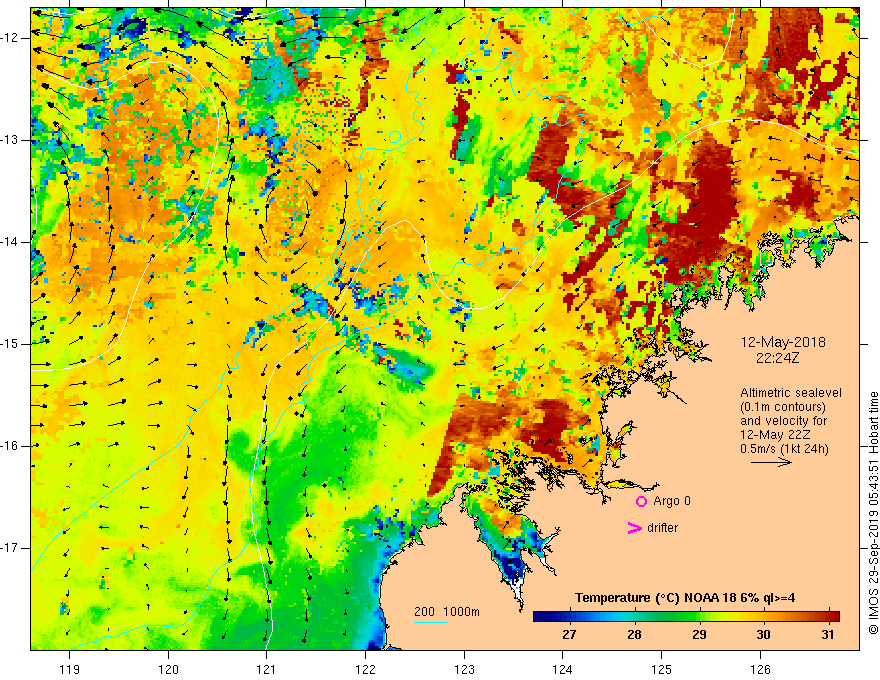Image resolution: width=880 pixels, height=680 pixels.
Task: Click the '122' longitude axis label
Action: coord(365,669)
